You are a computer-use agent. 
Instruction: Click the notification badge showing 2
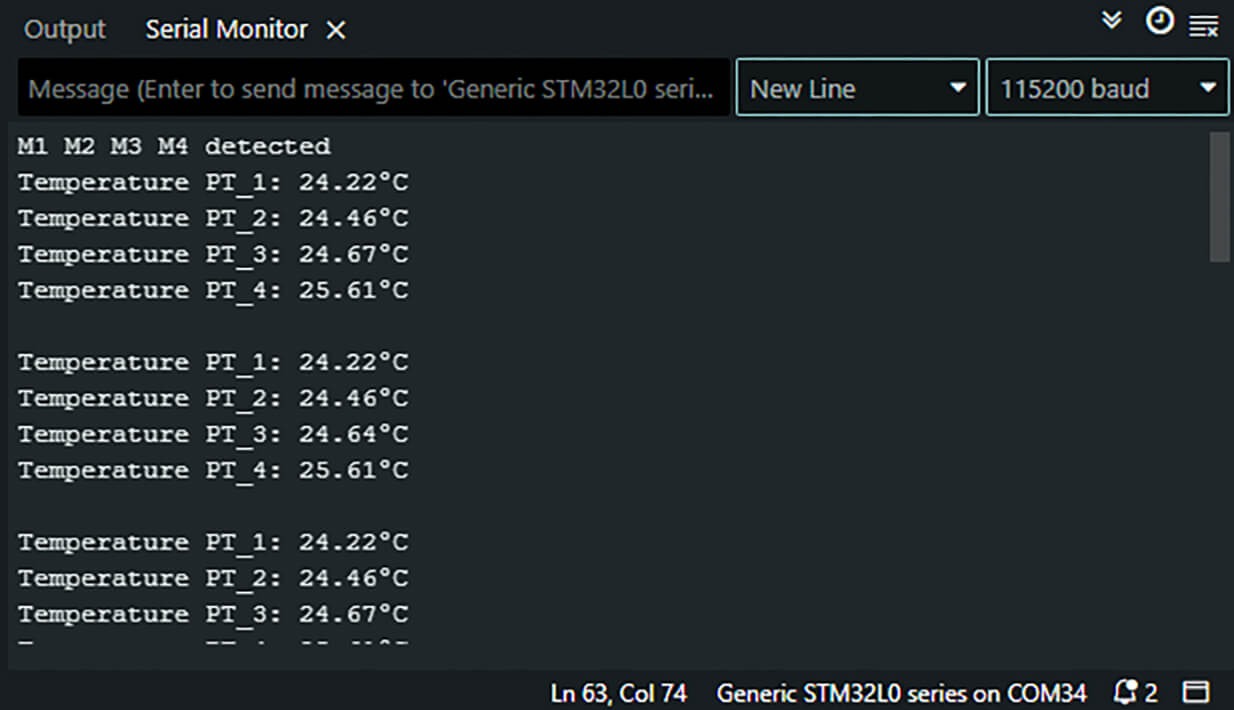coord(1140,691)
